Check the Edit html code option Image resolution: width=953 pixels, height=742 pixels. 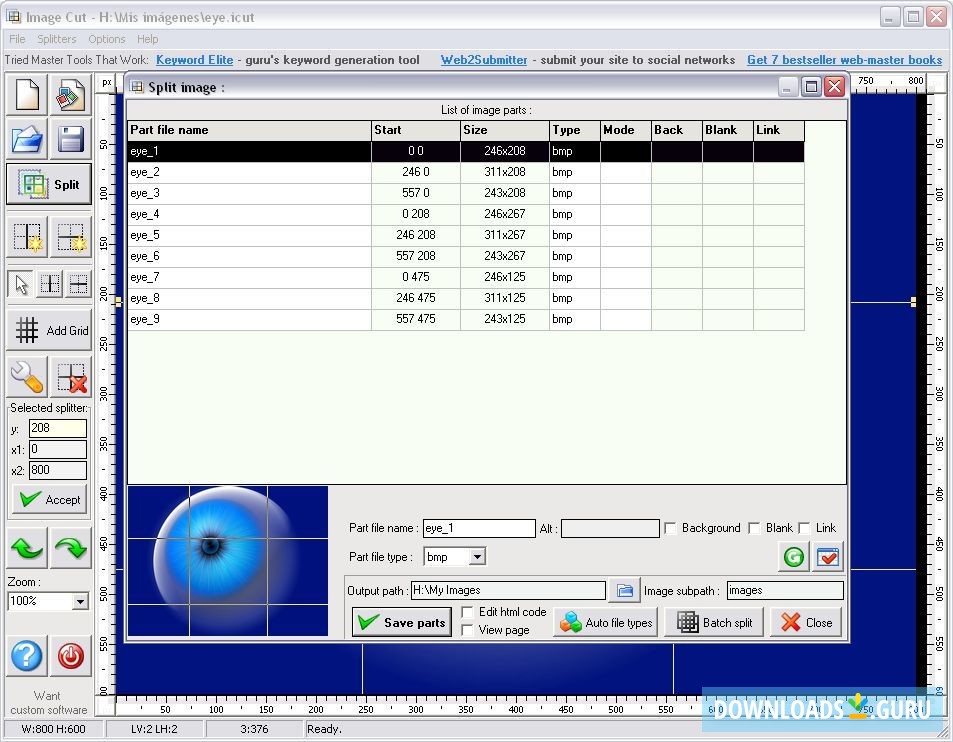point(468,612)
